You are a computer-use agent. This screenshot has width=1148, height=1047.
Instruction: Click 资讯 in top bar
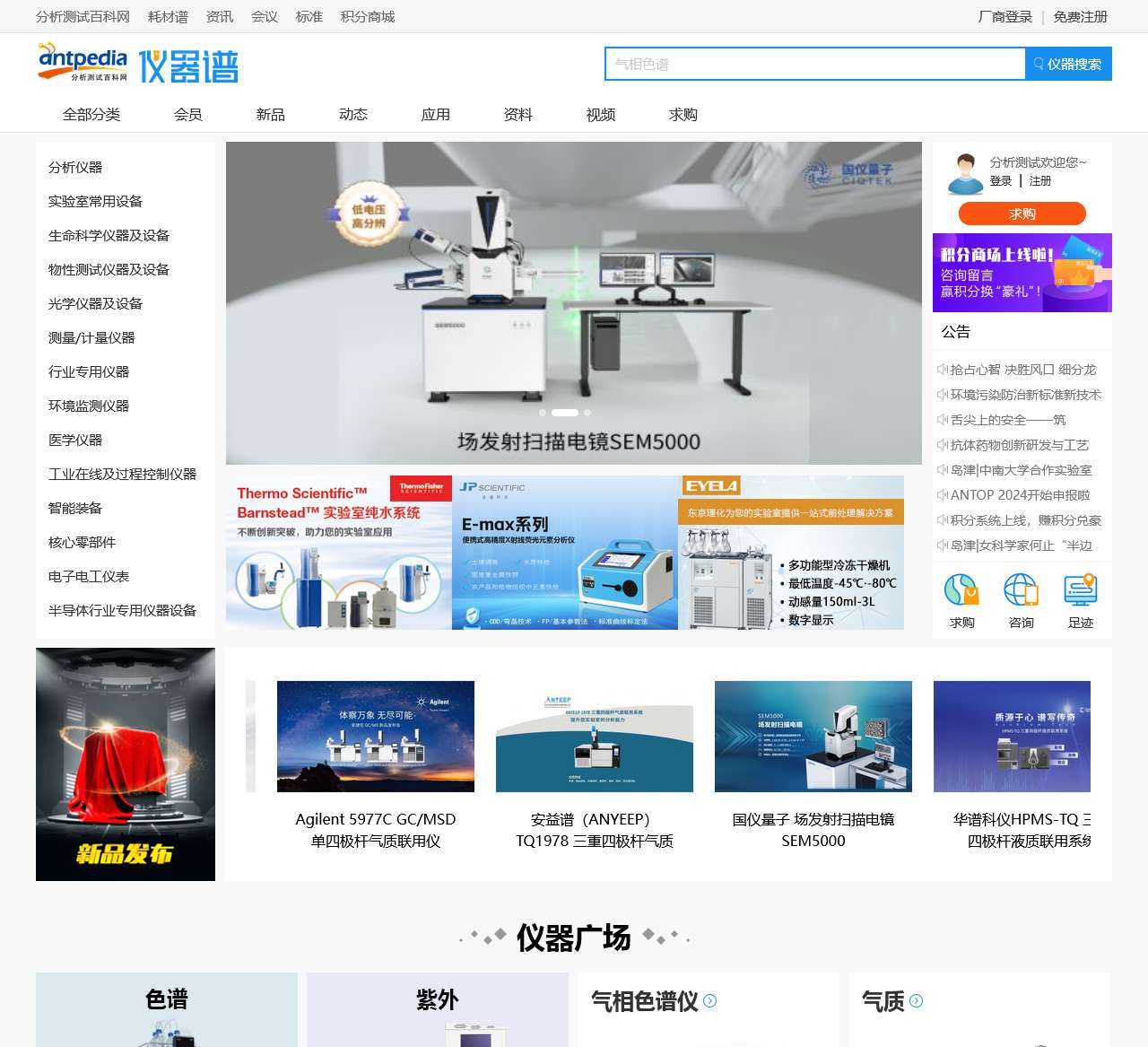[220, 17]
